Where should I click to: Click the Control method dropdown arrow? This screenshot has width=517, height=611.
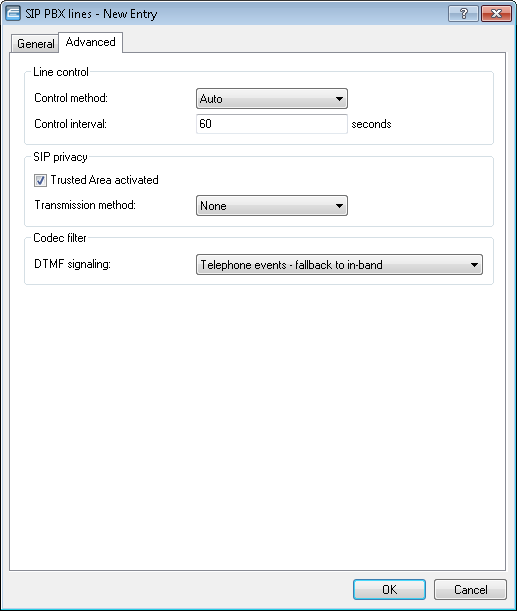[x=339, y=99]
